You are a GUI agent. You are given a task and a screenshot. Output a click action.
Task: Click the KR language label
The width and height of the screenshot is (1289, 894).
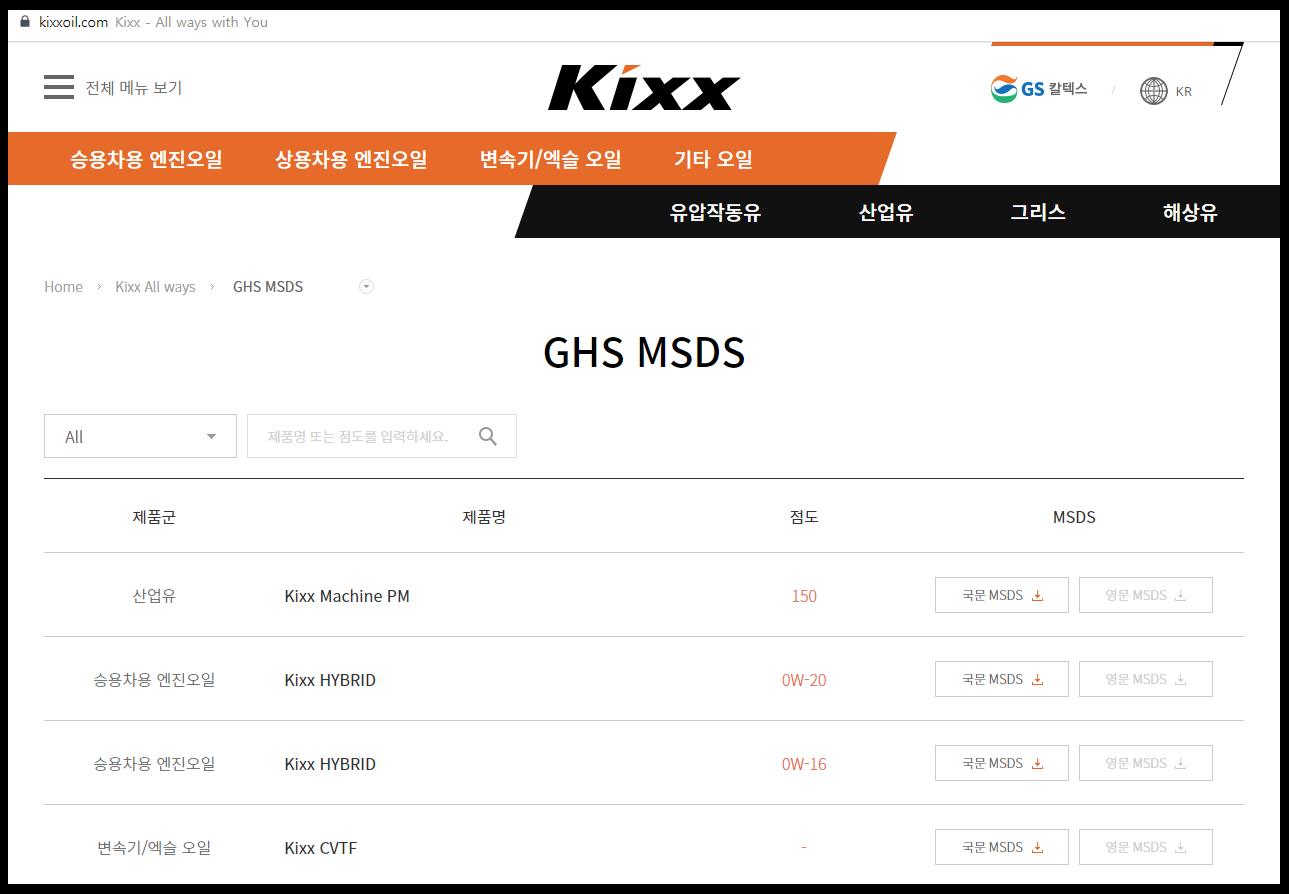point(1184,91)
